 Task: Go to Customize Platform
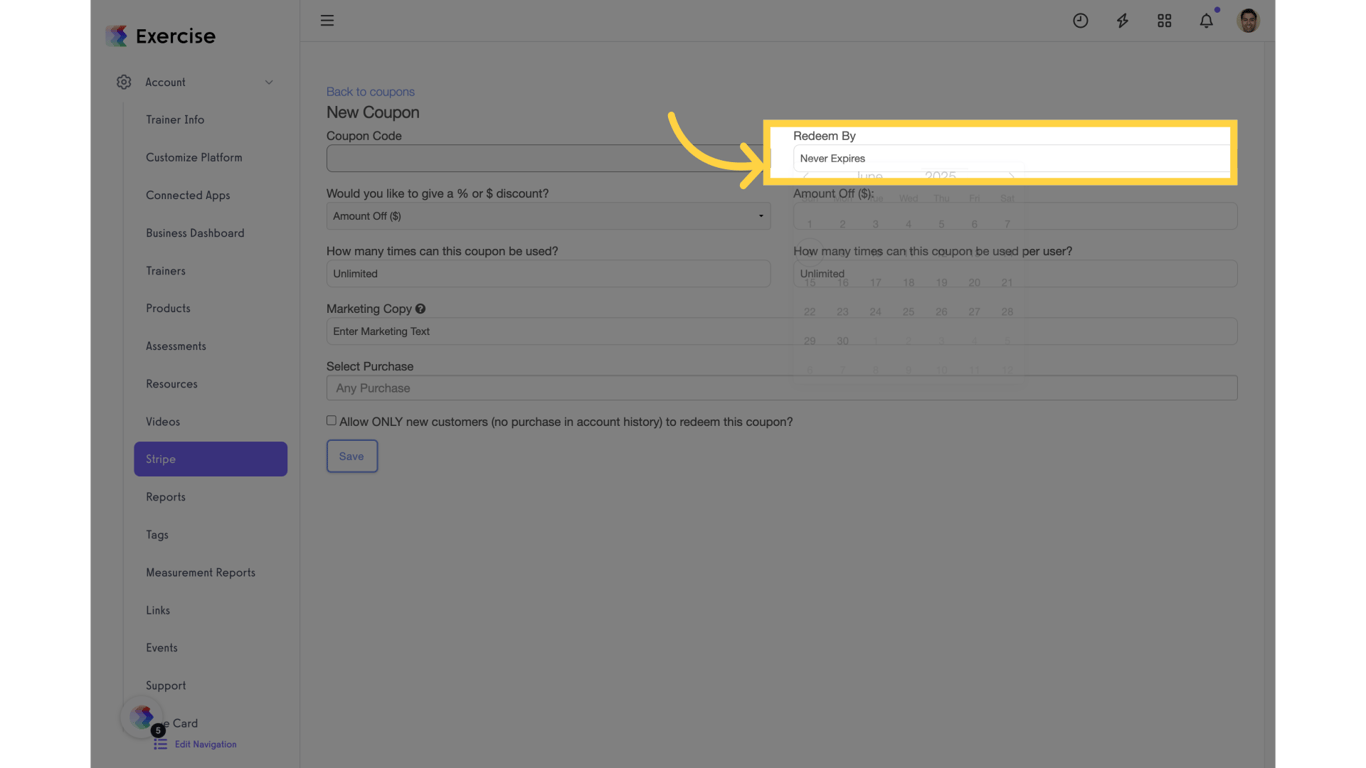click(194, 158)
